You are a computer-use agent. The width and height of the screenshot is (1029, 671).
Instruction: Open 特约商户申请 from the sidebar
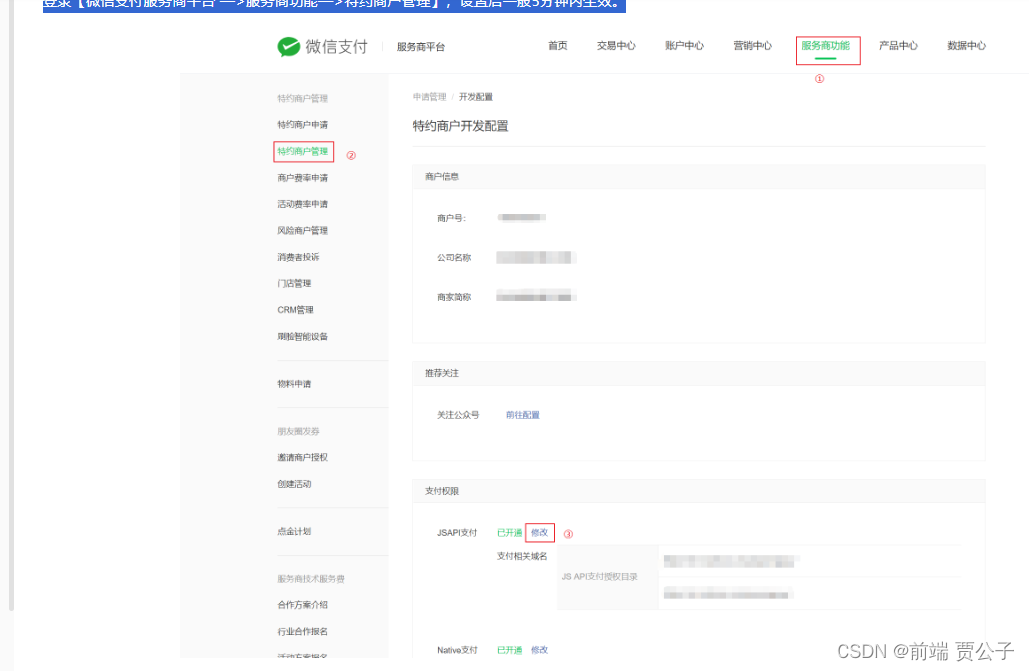303,125
